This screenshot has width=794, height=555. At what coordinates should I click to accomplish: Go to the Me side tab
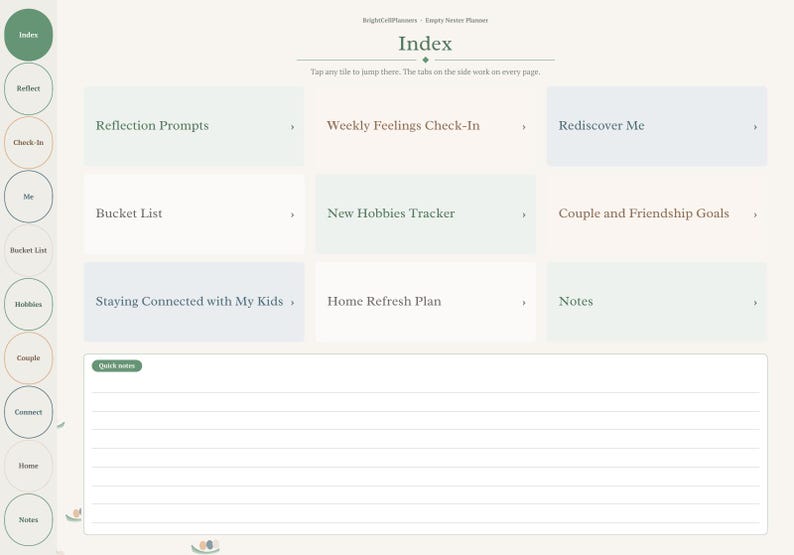pyautogui.click(x=28, y=196)
